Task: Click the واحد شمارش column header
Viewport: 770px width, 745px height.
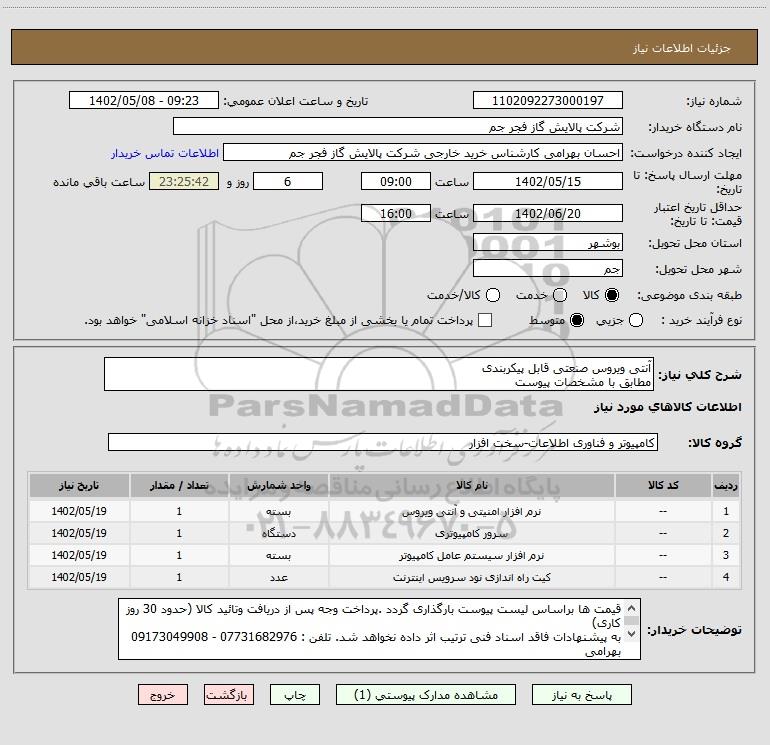Action: (x=278, y=485)
